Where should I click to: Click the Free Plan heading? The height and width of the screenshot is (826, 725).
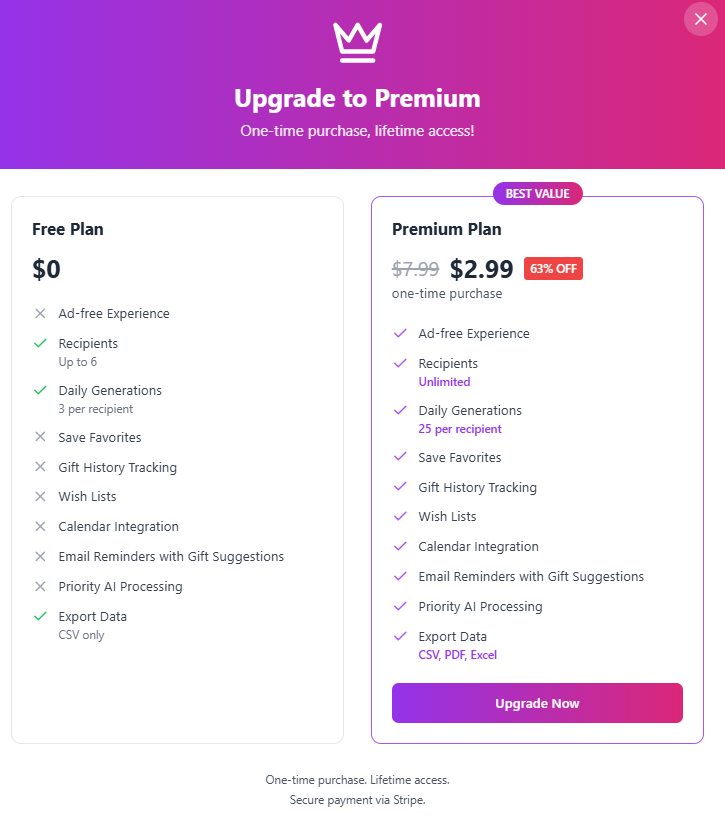[68, 229]
